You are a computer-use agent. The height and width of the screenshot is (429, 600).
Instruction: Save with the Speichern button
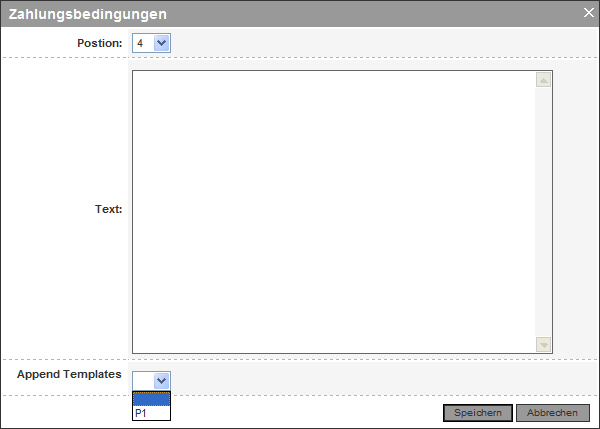pyautogui.click(x=478, y=413)
